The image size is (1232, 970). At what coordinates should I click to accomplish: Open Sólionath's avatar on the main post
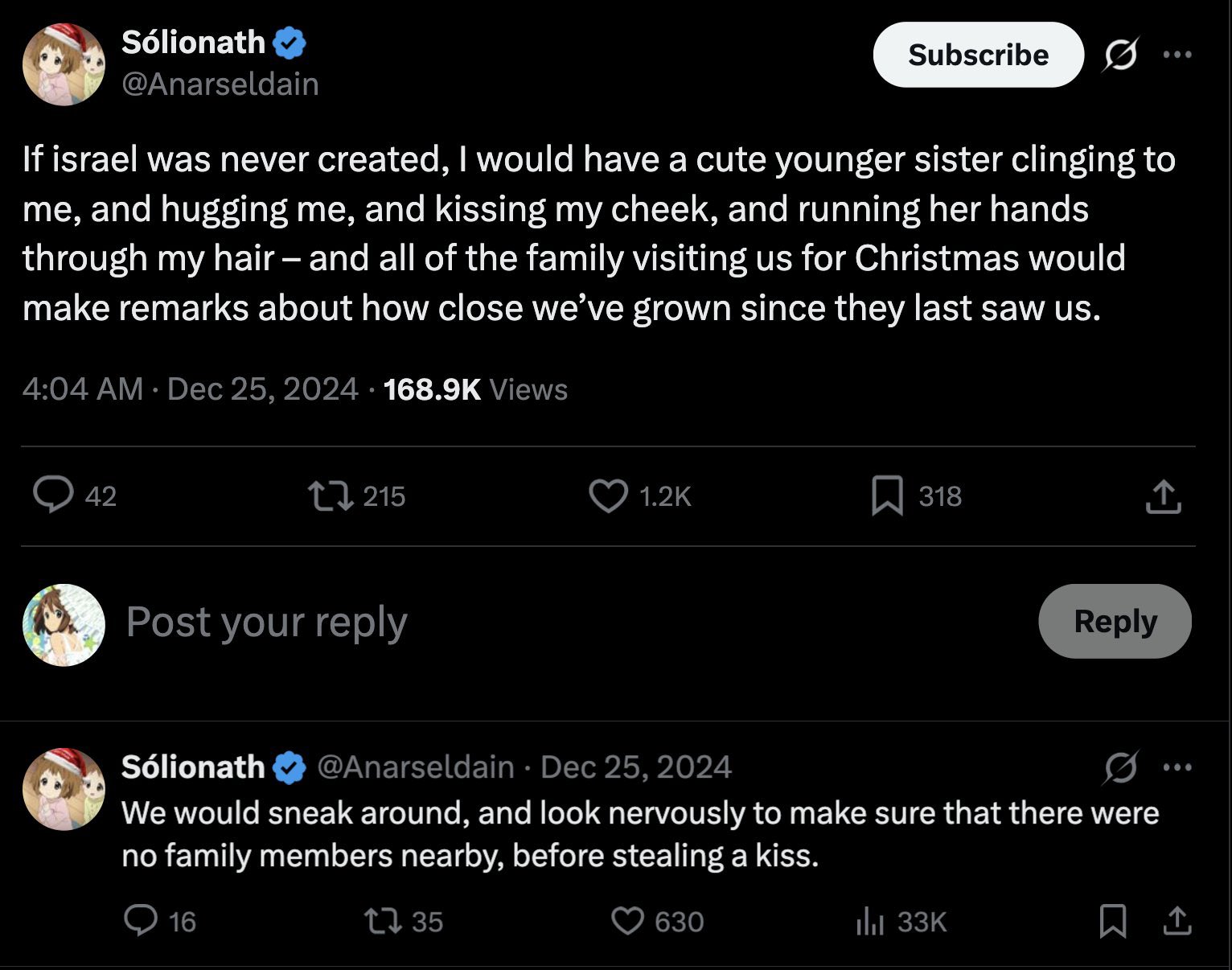pyautogui.click(x=64, y=64)
